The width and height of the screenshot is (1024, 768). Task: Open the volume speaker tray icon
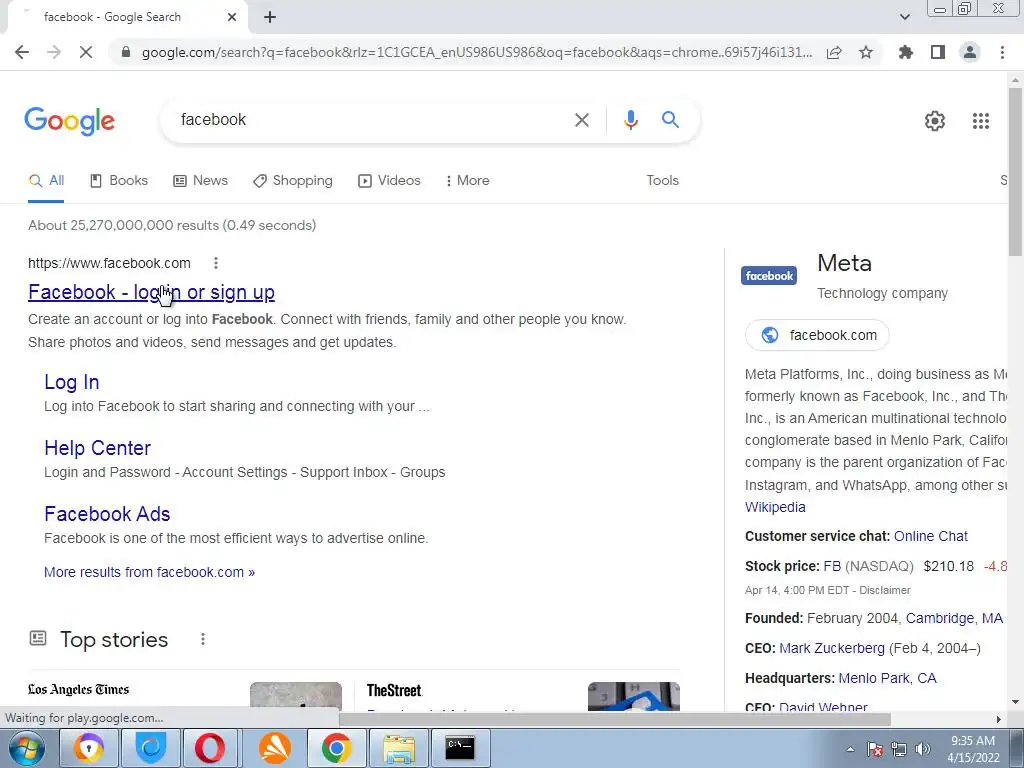coord(923,749)
